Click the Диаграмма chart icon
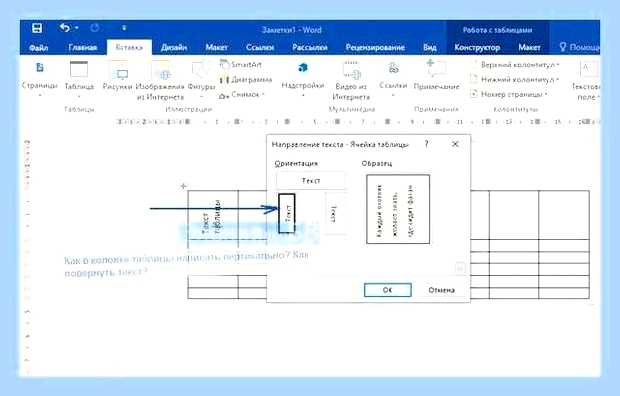This screenshot has width=620, height=396. tap(246, 80)
